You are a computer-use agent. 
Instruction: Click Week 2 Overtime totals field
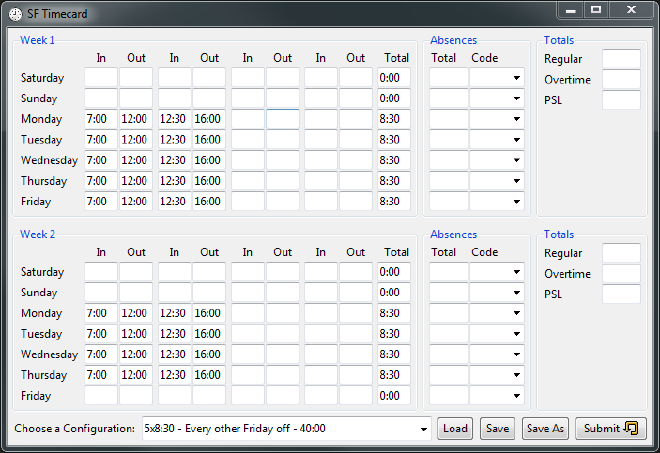(621, 273)
